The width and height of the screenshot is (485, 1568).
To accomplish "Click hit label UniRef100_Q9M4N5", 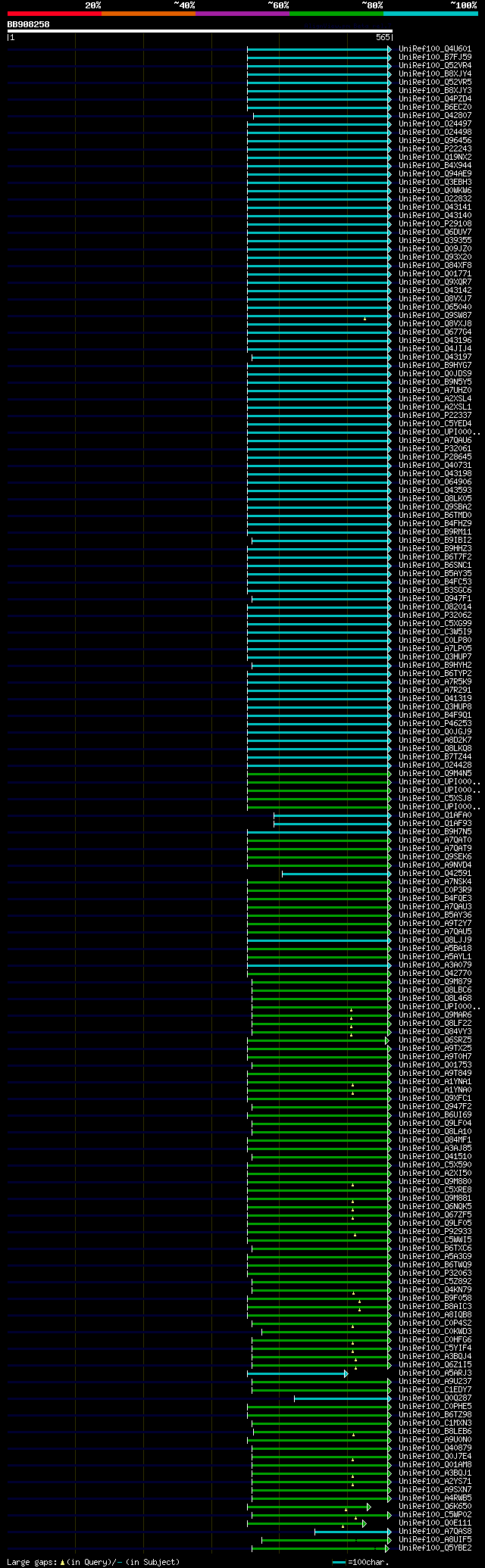I will (435, 773).
